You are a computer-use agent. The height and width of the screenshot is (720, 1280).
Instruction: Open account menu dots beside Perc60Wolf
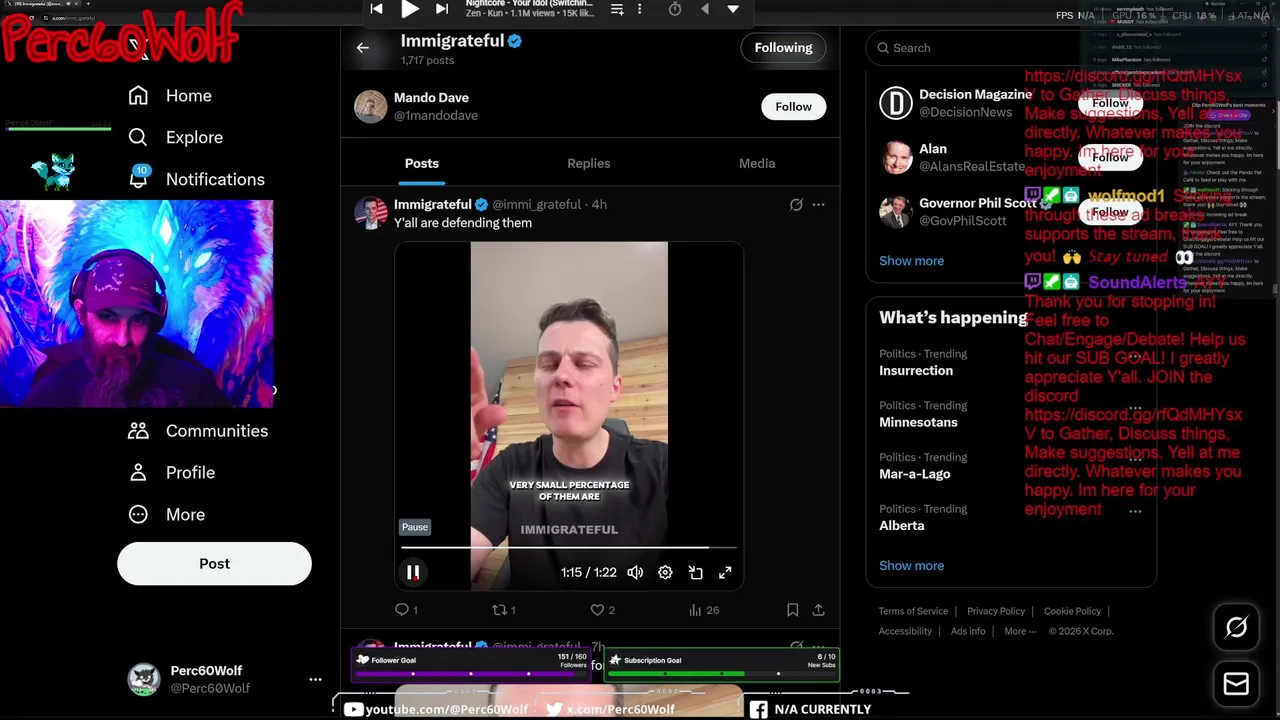(315, 679)
